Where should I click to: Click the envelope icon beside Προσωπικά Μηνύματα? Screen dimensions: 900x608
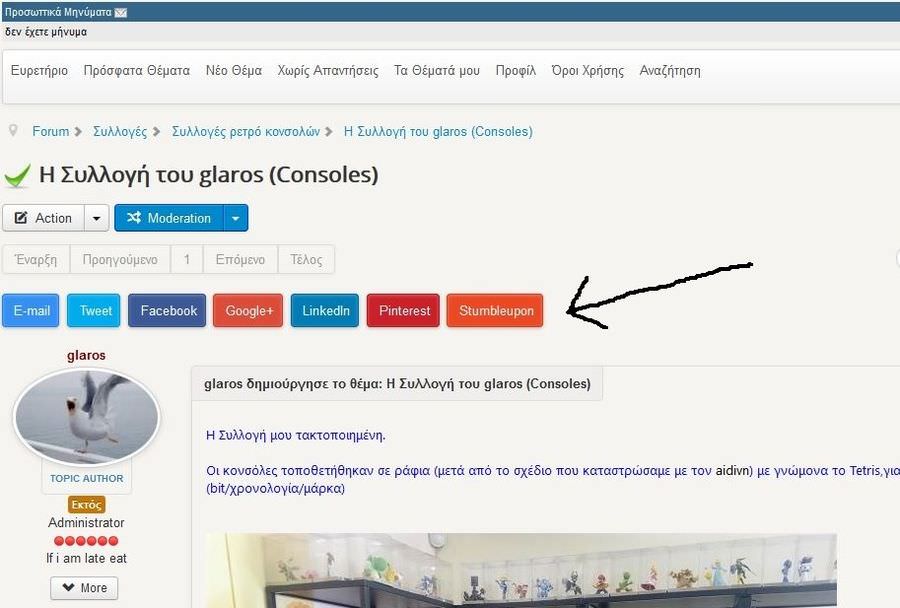click(121, 13)
